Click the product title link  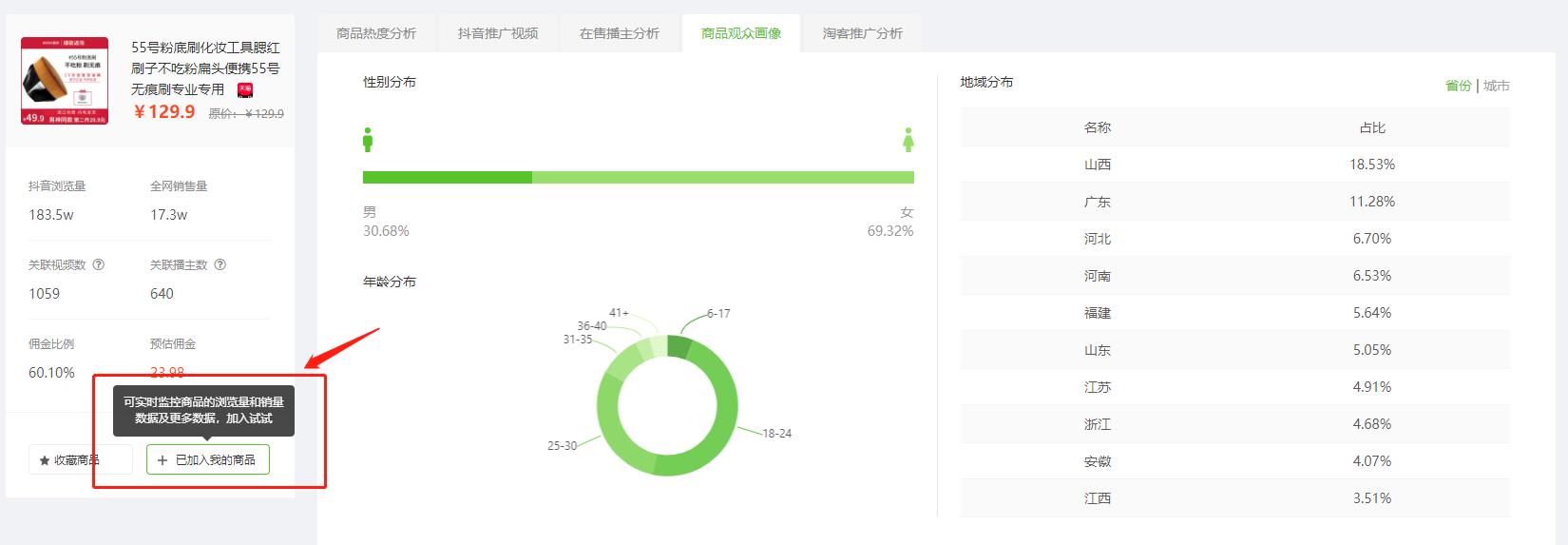click(205, 68)
